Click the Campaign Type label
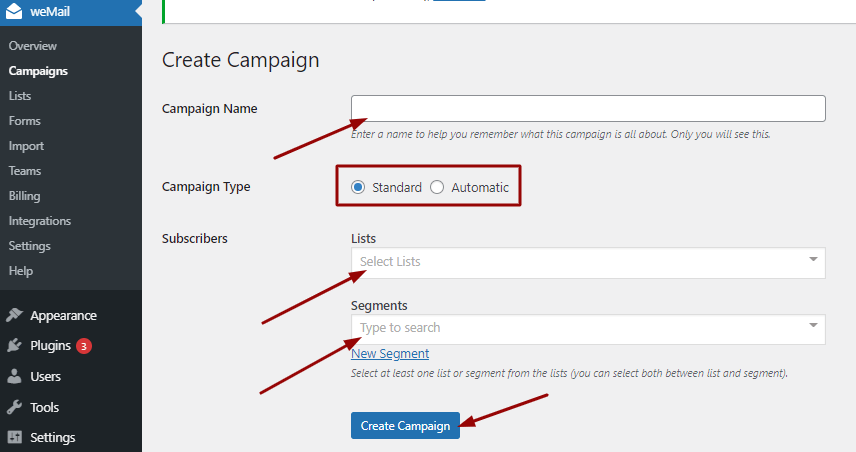The height and width of the screenshot is (452, 856). (206, 187)
